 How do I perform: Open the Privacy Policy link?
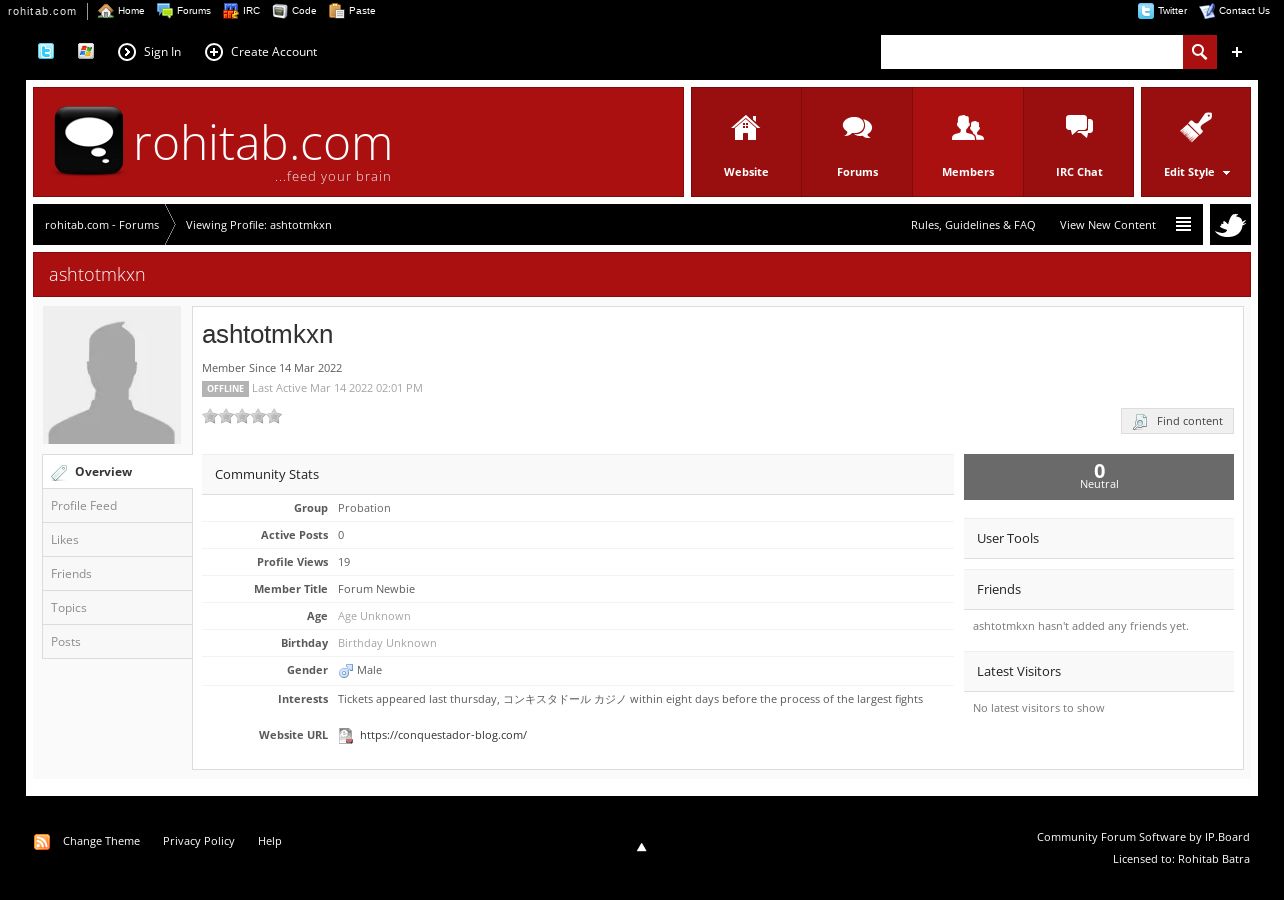tap(199, 841)
